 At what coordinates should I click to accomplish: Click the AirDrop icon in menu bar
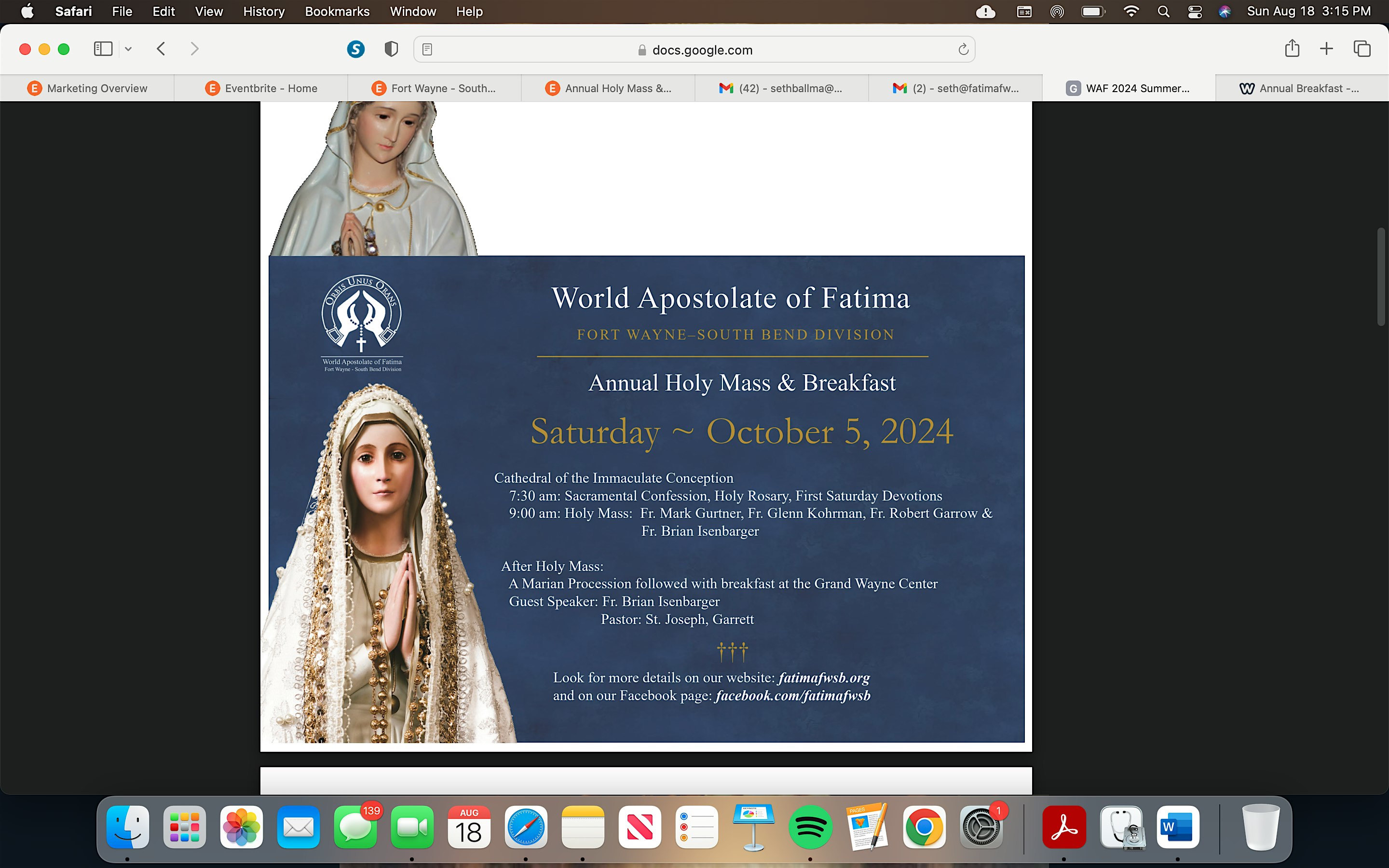tap(1057, 12)
